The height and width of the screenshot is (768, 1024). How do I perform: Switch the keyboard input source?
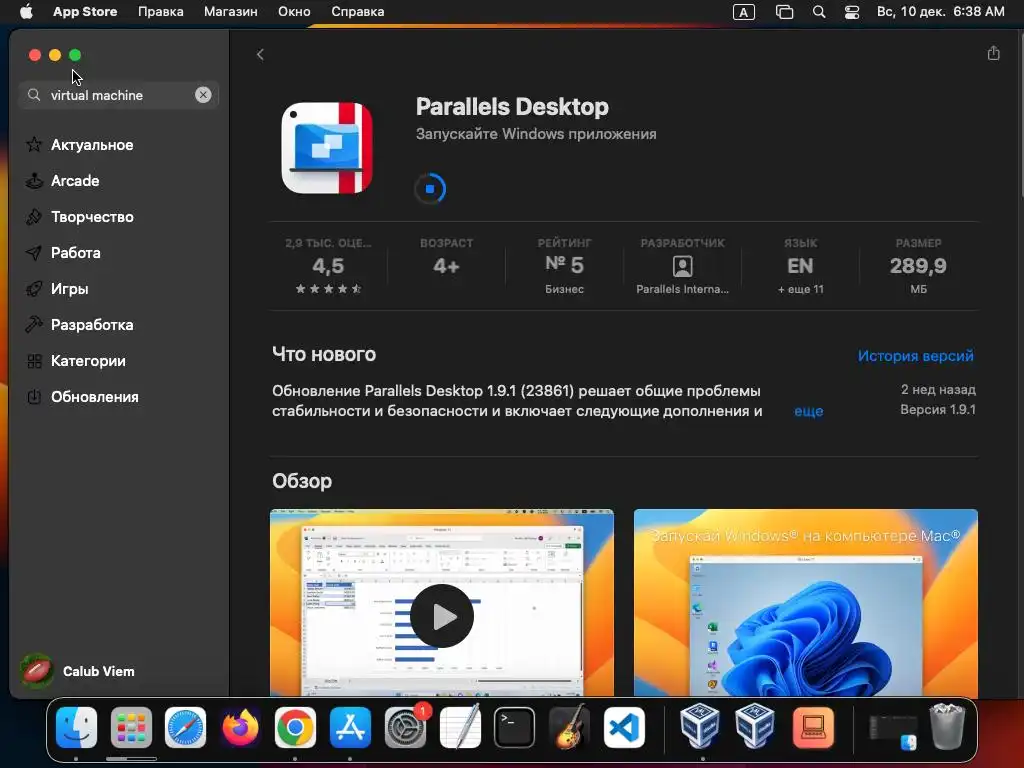point(744,12)
